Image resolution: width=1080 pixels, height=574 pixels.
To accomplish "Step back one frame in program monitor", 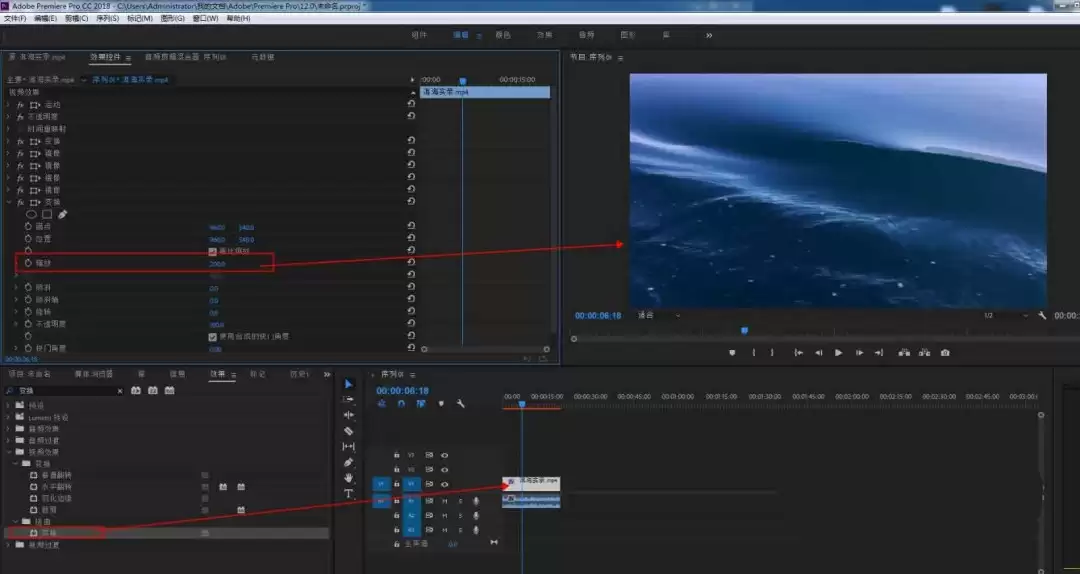I will tap(819, 352).
